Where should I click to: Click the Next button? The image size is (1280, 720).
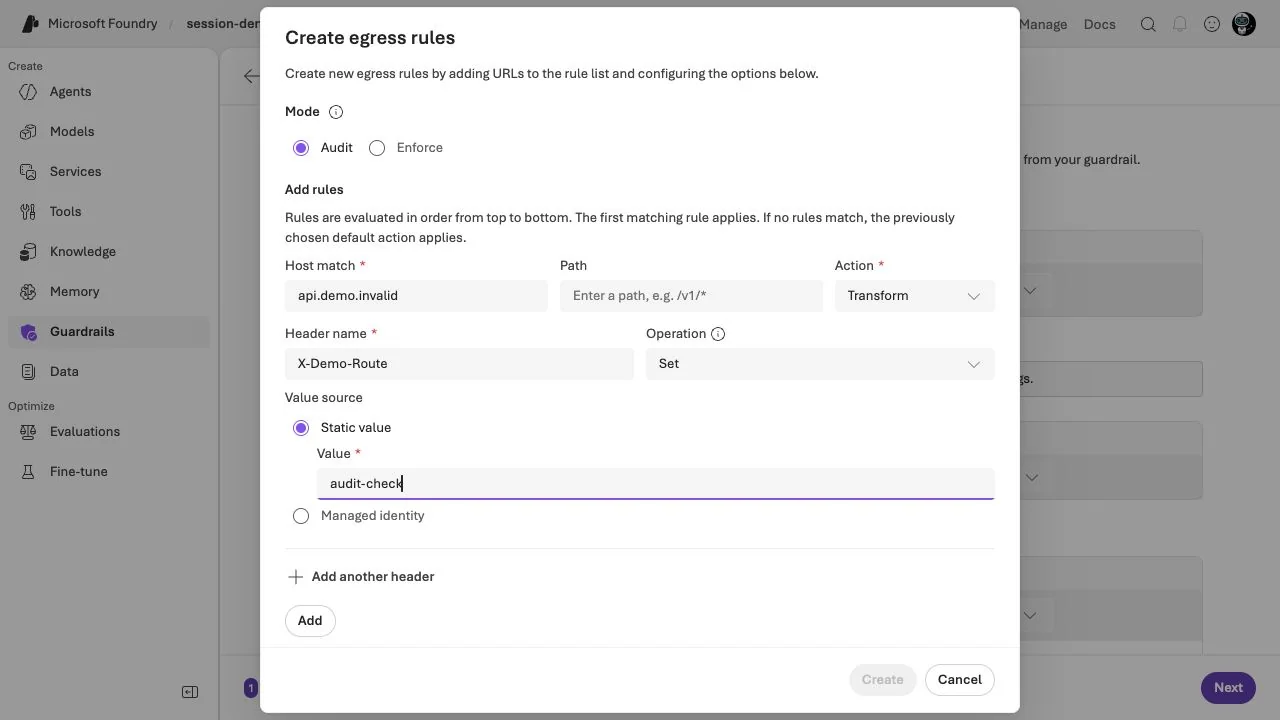click(x=1228, y=688)
